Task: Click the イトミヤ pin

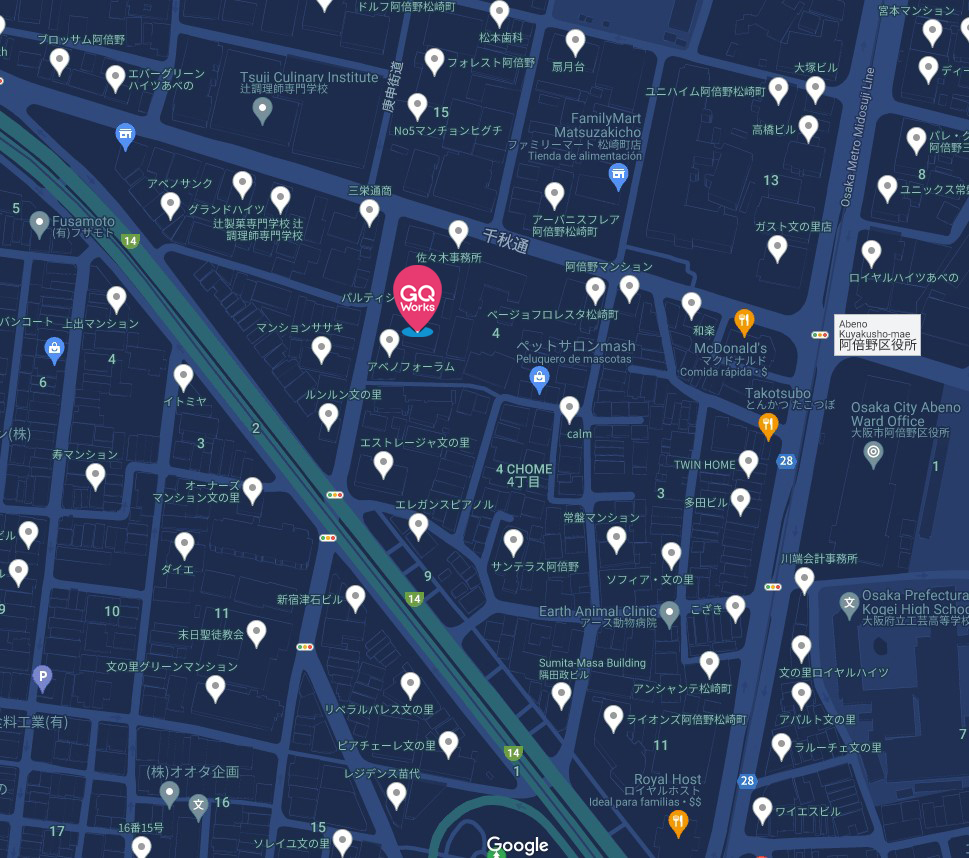Action: (x=184, y=378)
